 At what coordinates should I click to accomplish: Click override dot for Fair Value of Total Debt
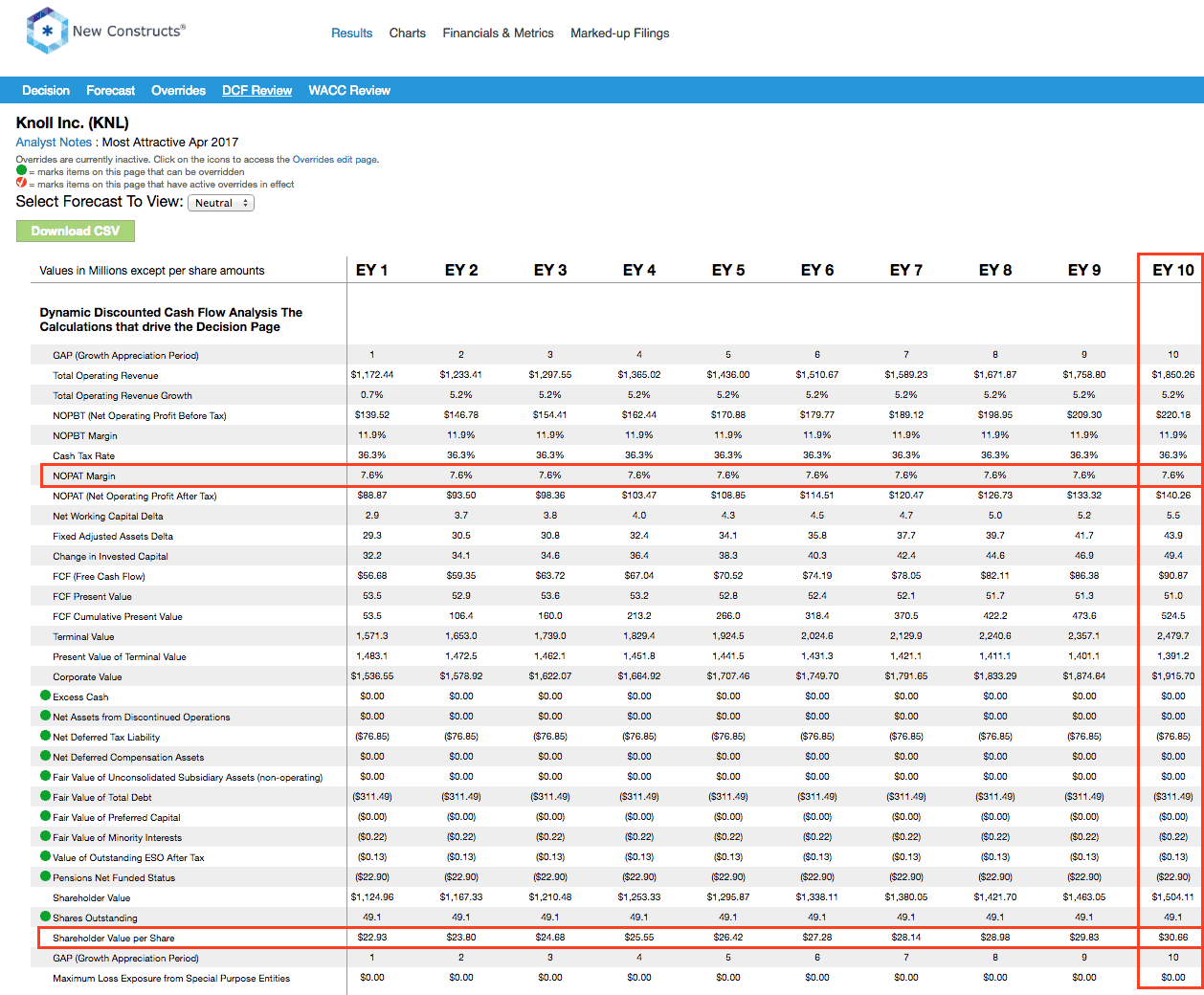click(45, 796)
